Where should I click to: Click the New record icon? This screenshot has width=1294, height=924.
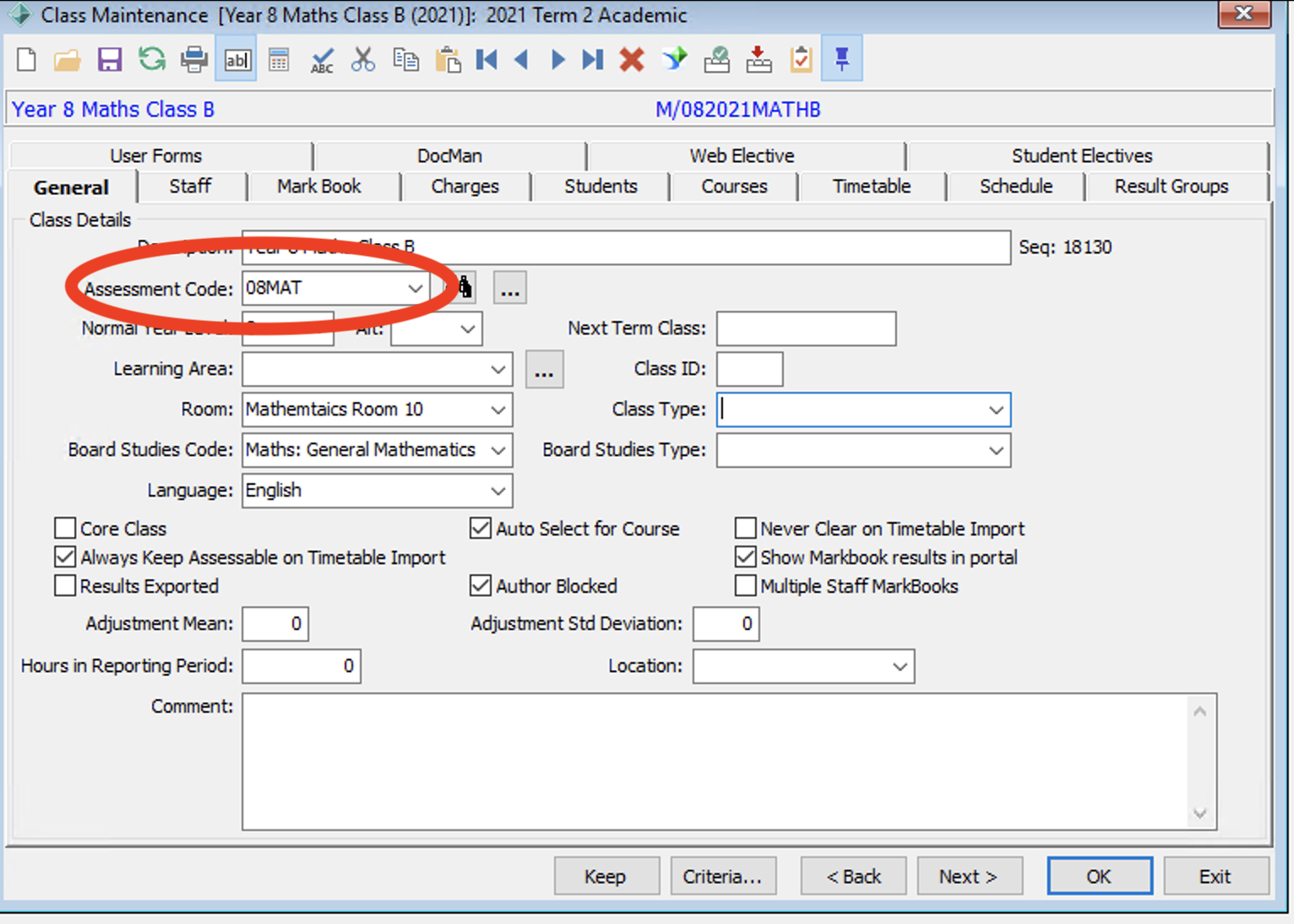[26, 59]
